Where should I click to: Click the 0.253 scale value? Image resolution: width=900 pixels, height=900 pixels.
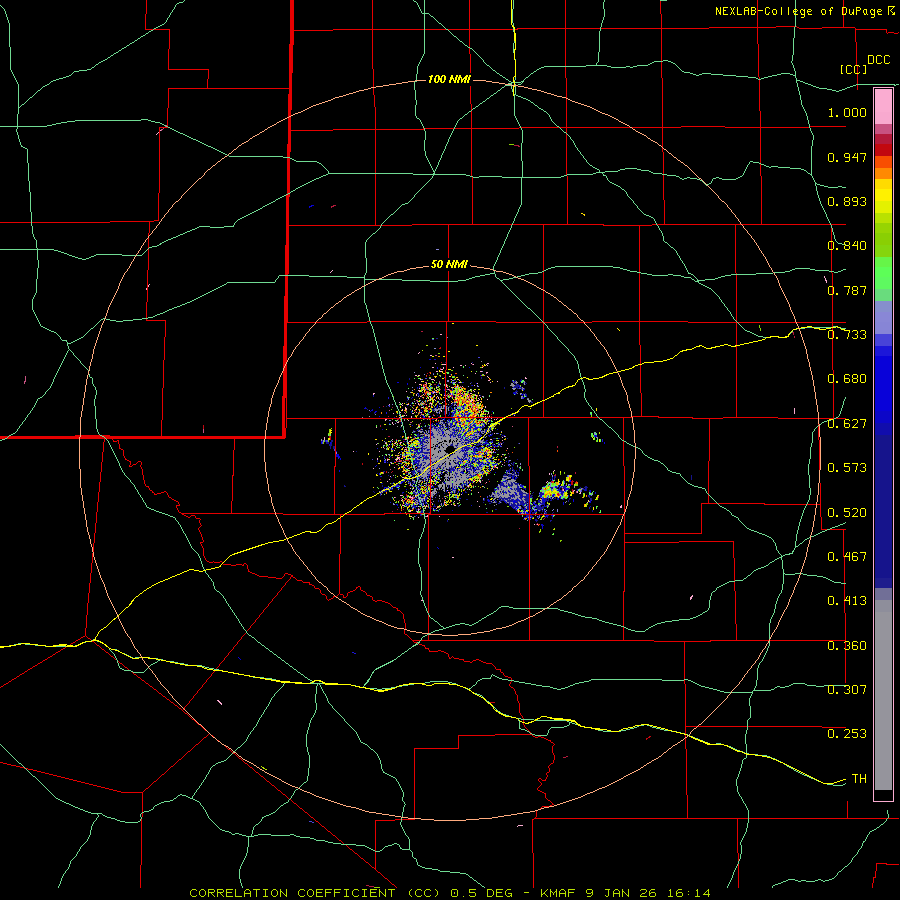tap(847, 734)
